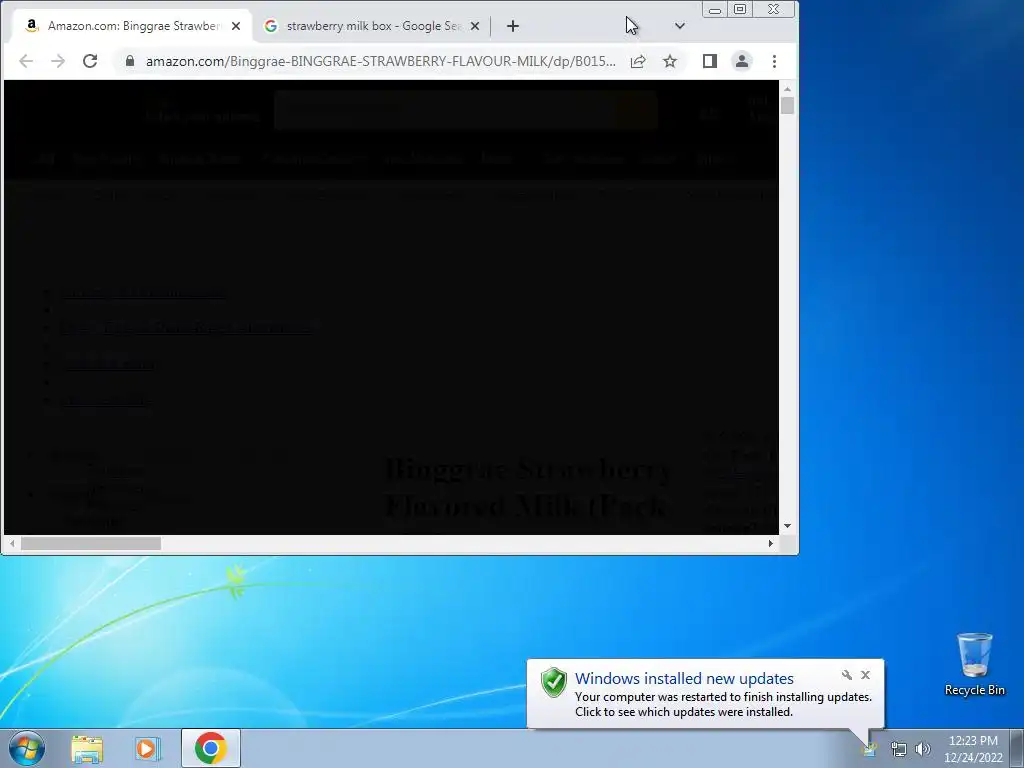1024x768 pixels.
Task: Click the horizontal scrollbar left arrow
Action: pos(12,543)
